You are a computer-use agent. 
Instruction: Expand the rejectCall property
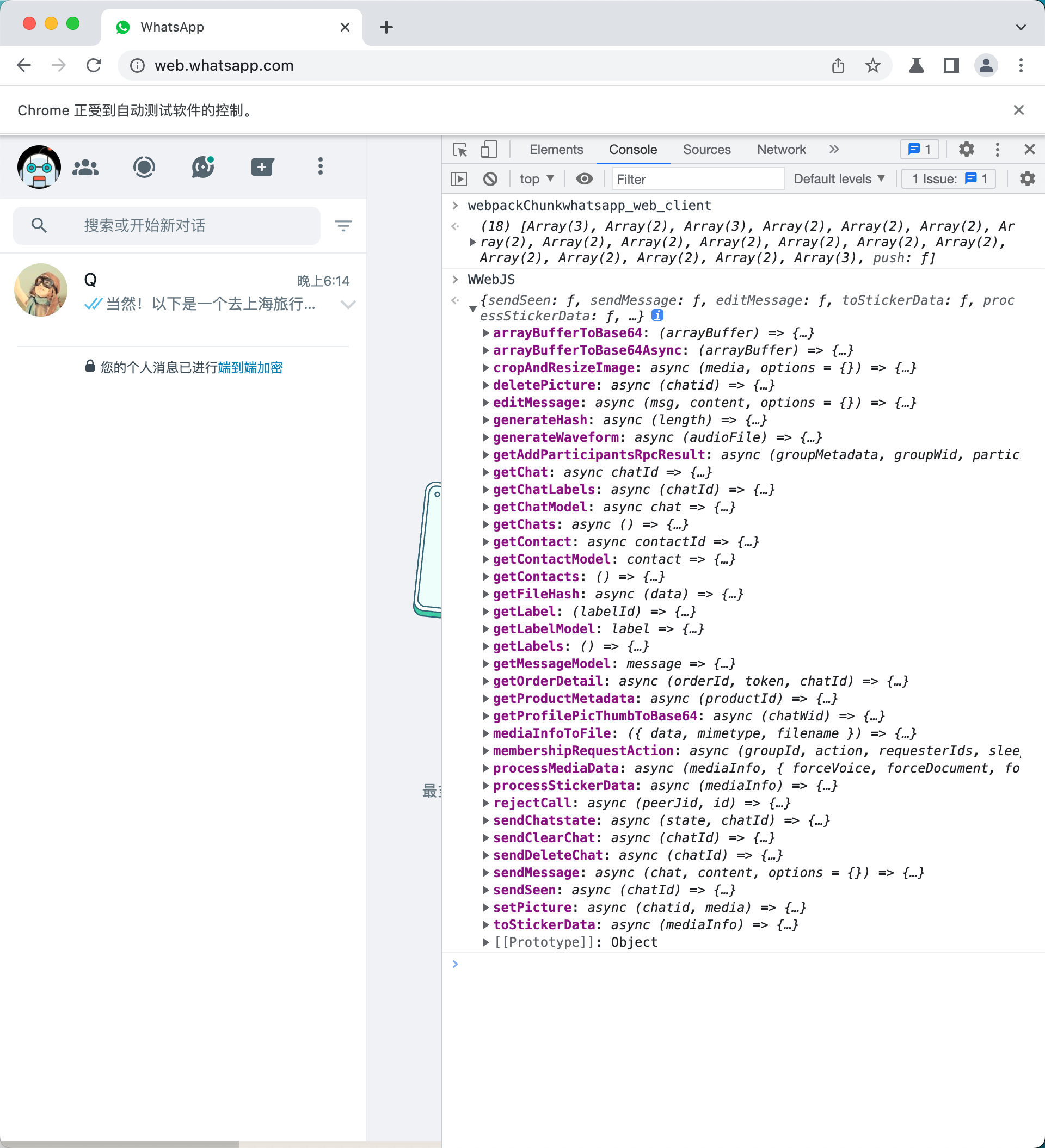485,803
